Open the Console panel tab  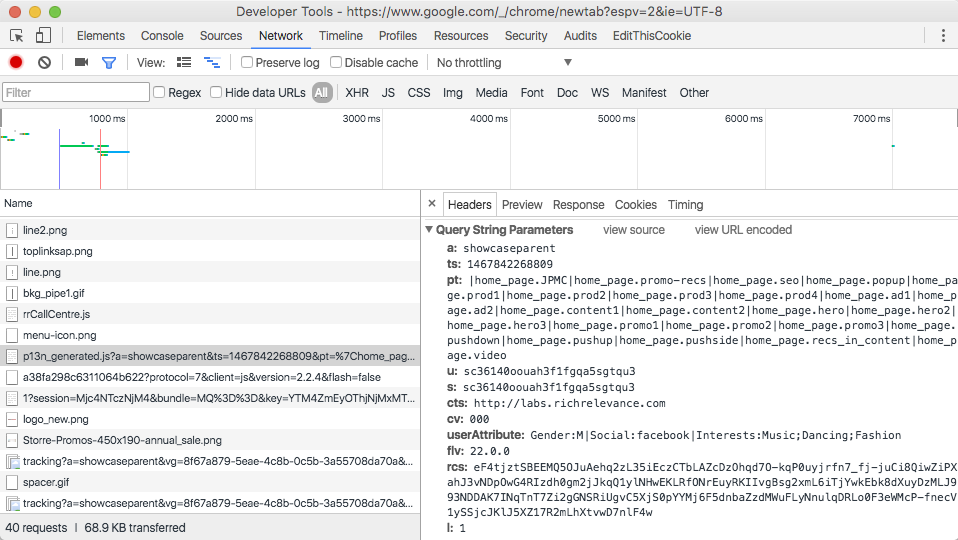[x=162, y=36]
